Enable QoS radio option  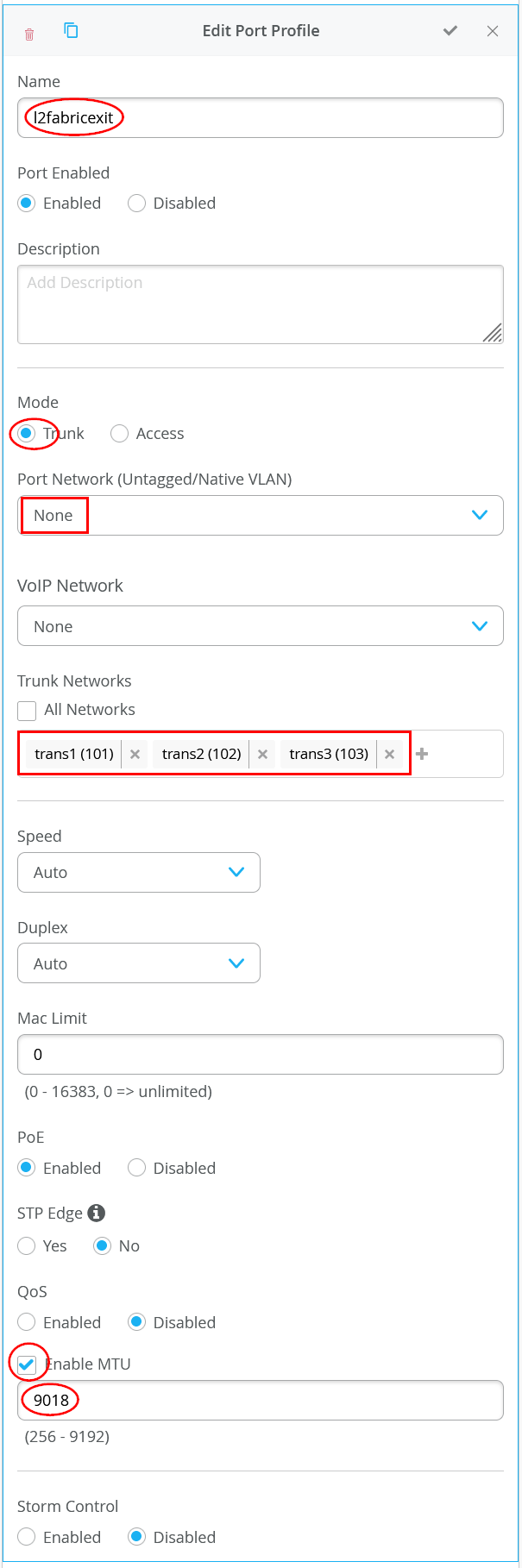pyautogui.click(x=28, y=1322)
